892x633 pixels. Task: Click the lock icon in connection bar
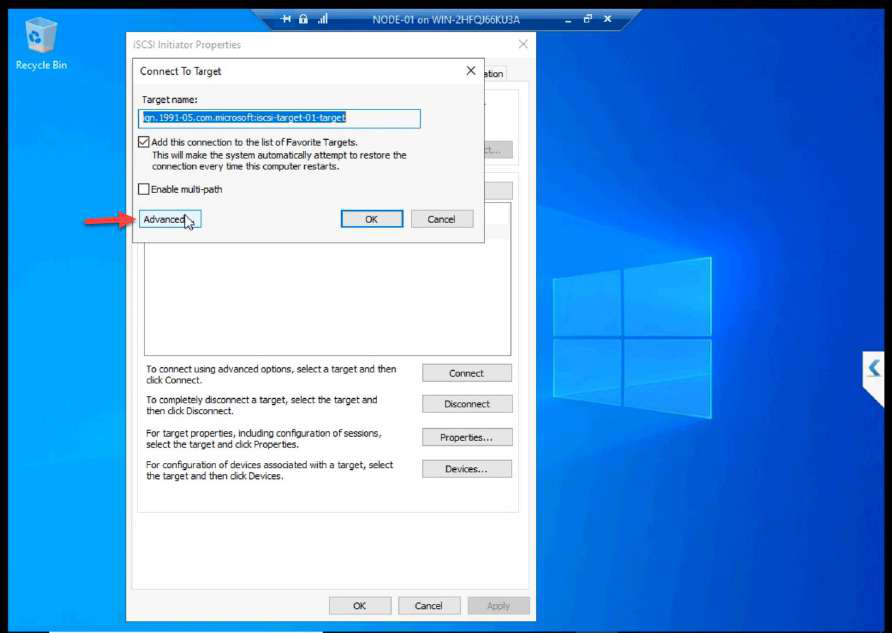(303, 19)
